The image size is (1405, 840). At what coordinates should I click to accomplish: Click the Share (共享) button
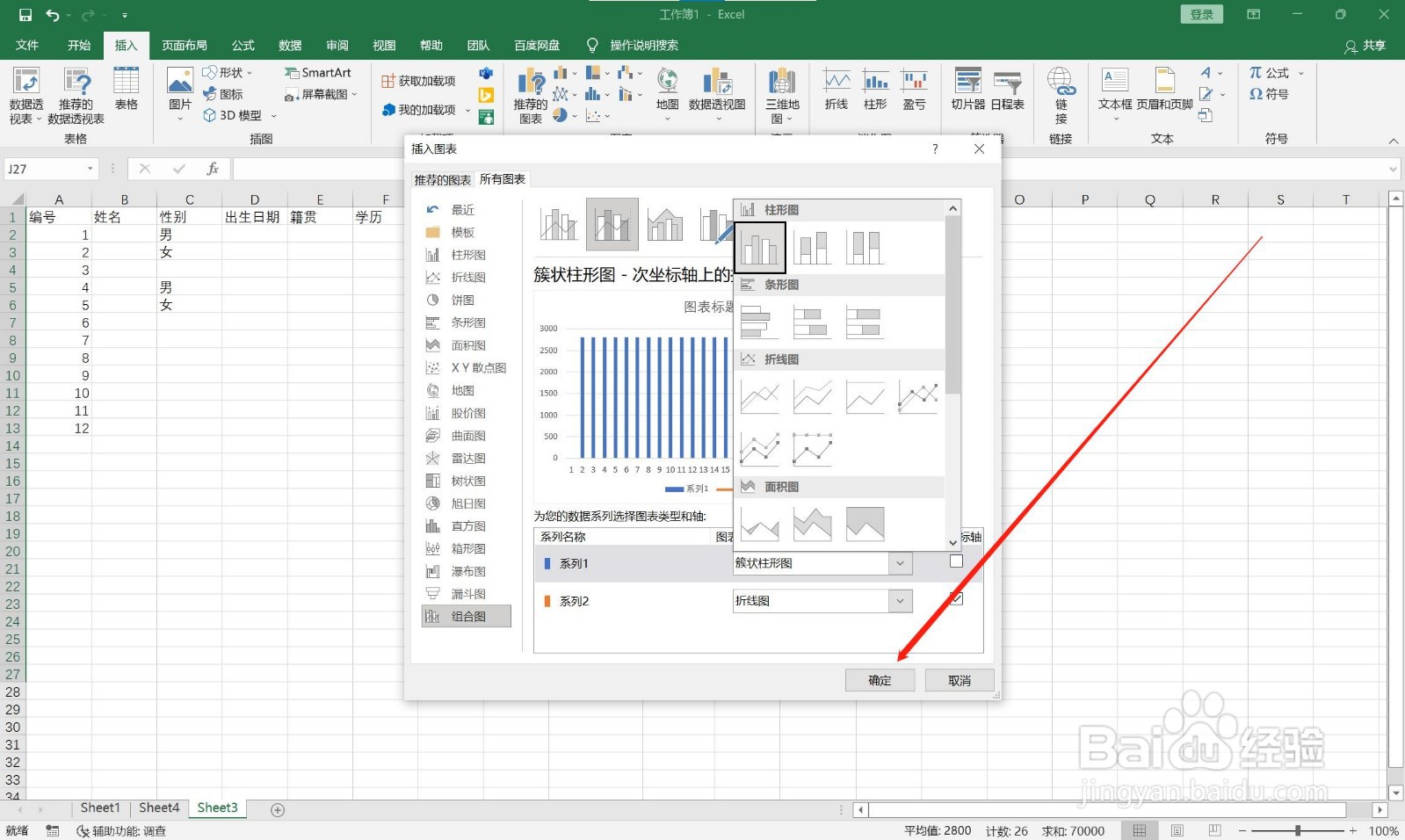click(1365, 46)
